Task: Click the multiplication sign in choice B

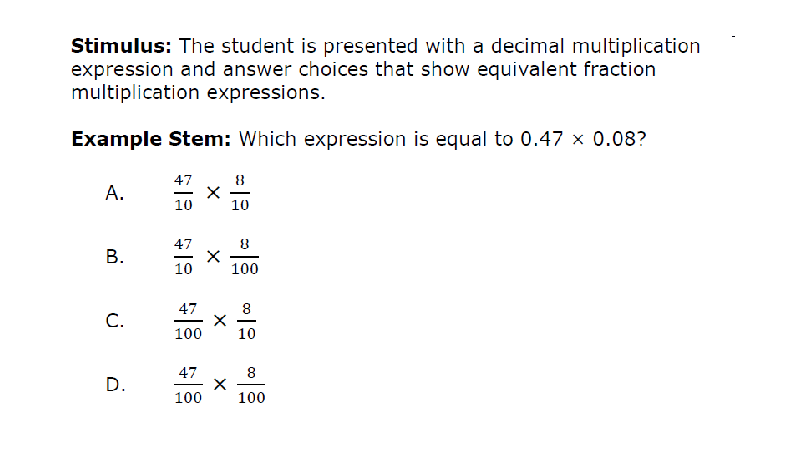Action: click(213, 257)
